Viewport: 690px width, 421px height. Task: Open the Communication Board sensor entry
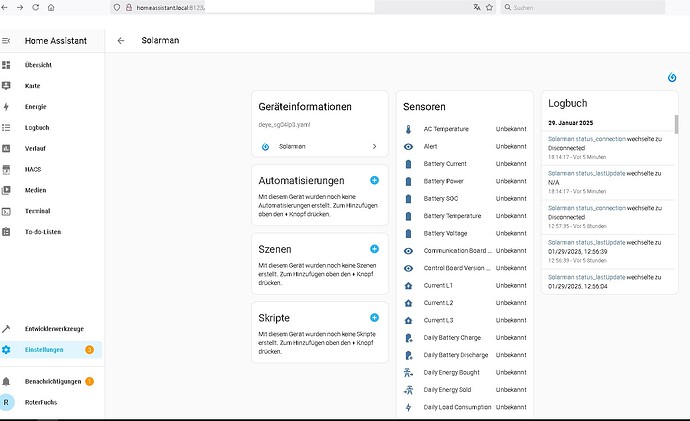point(465,251)
